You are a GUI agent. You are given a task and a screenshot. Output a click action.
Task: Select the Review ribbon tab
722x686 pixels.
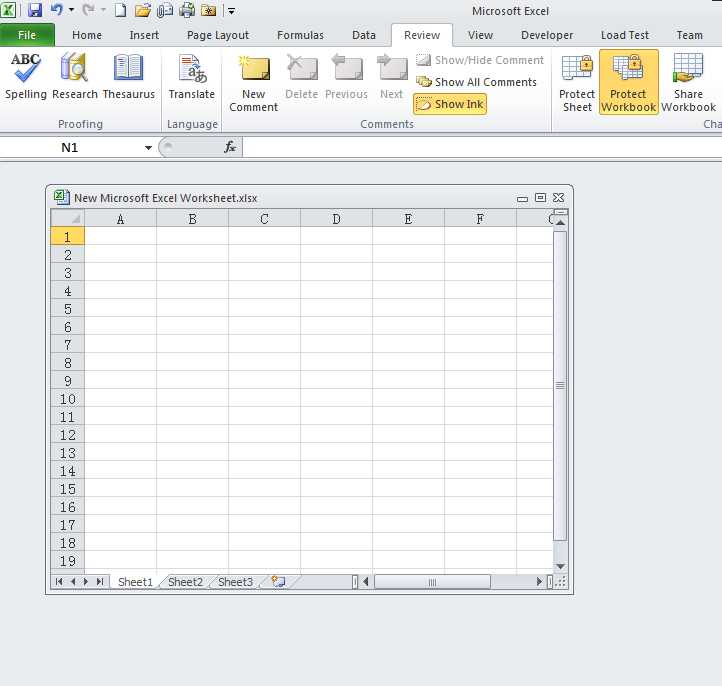click(422, 35)
